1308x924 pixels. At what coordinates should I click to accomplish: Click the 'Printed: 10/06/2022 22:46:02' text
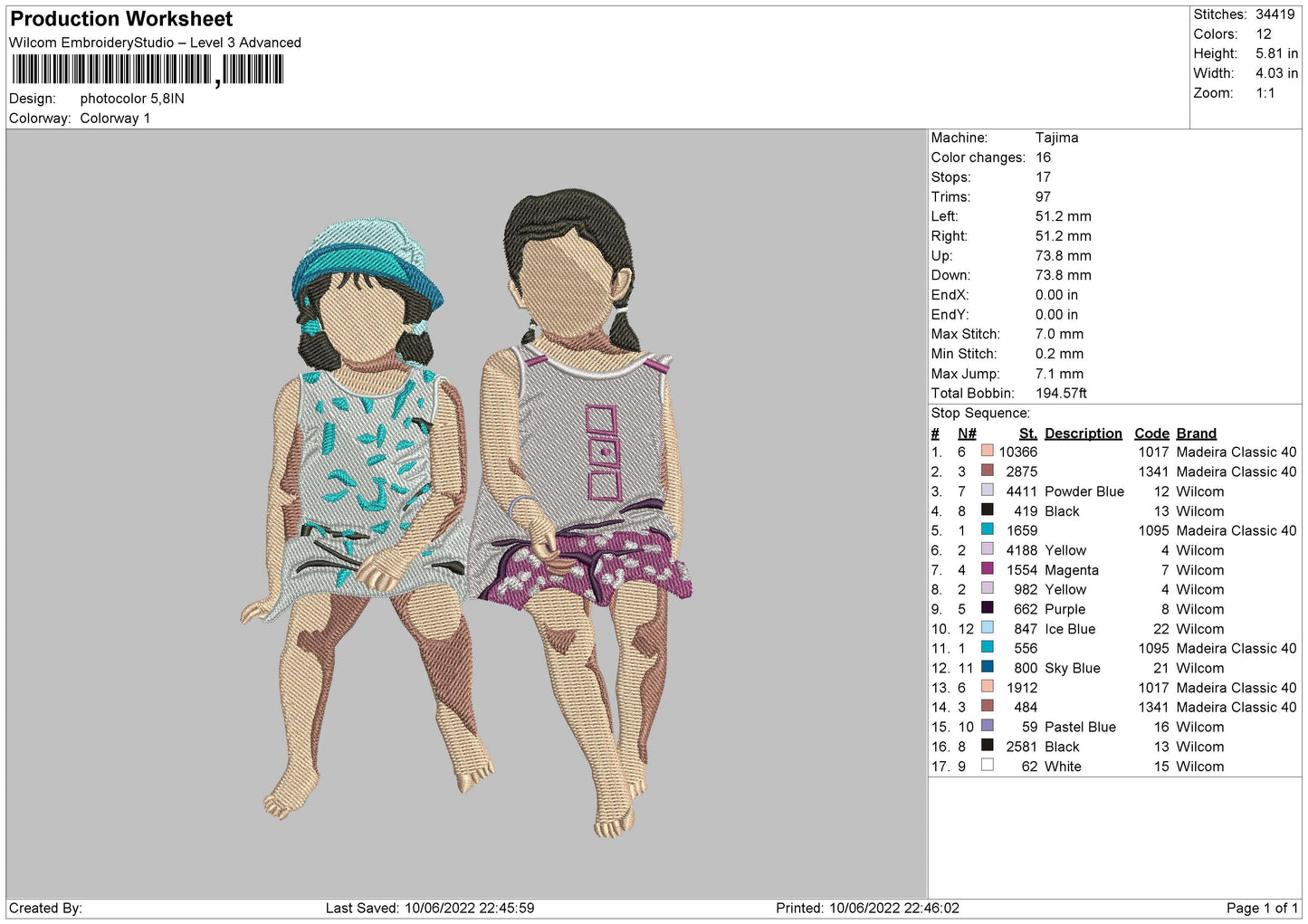867,908
